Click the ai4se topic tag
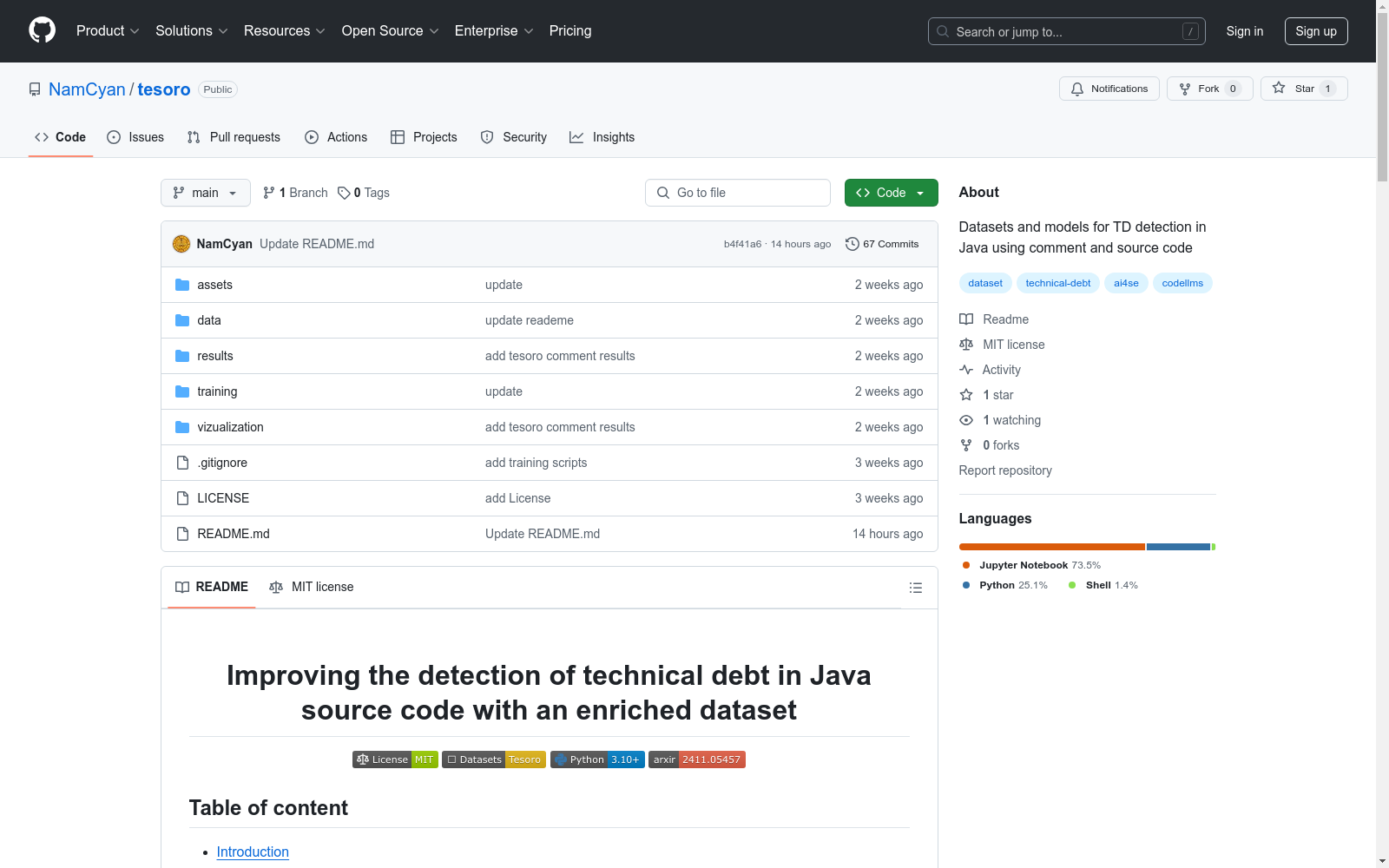The width and height of the screenshot is (1389, 868). tap(1126, 283)
